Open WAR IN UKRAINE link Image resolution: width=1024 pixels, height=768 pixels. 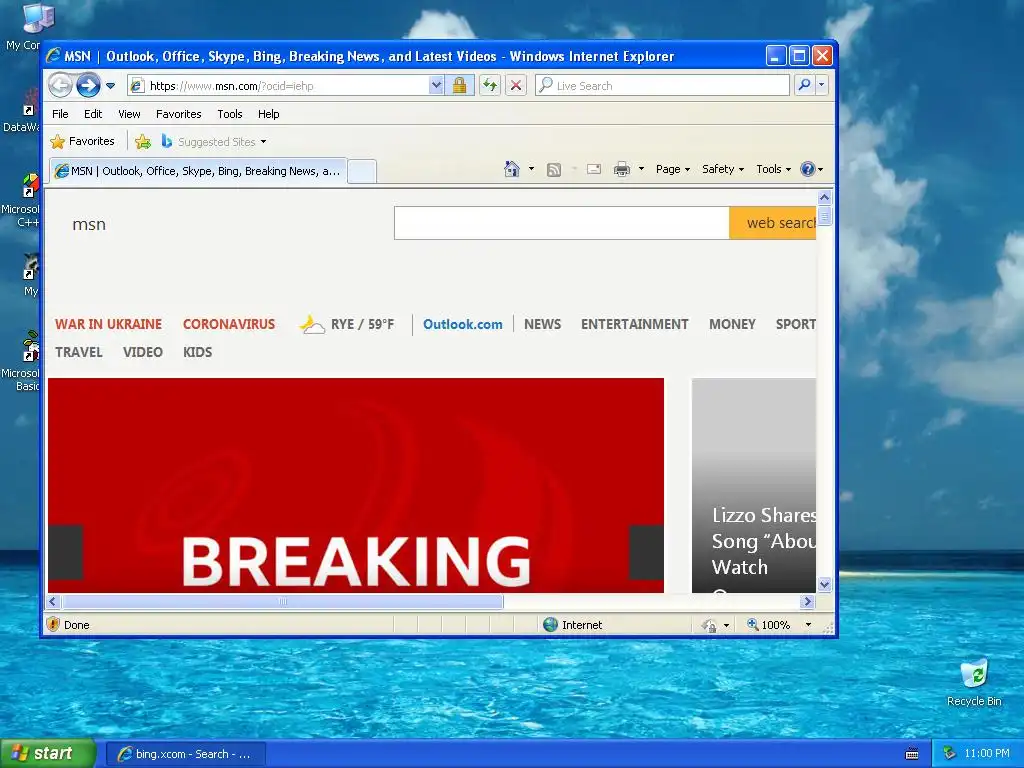pos(108,324)
